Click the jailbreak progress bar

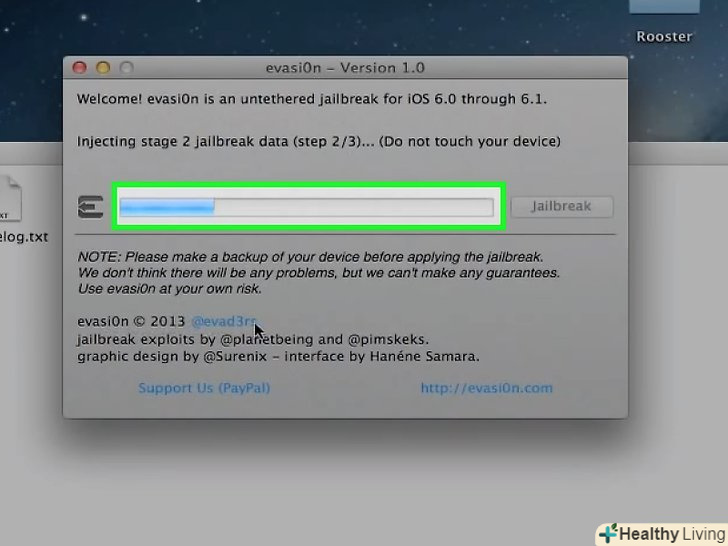[306, 207]
